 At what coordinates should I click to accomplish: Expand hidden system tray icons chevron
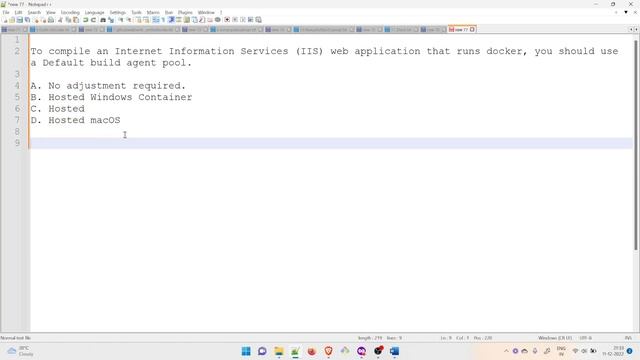tap(506, 351)
